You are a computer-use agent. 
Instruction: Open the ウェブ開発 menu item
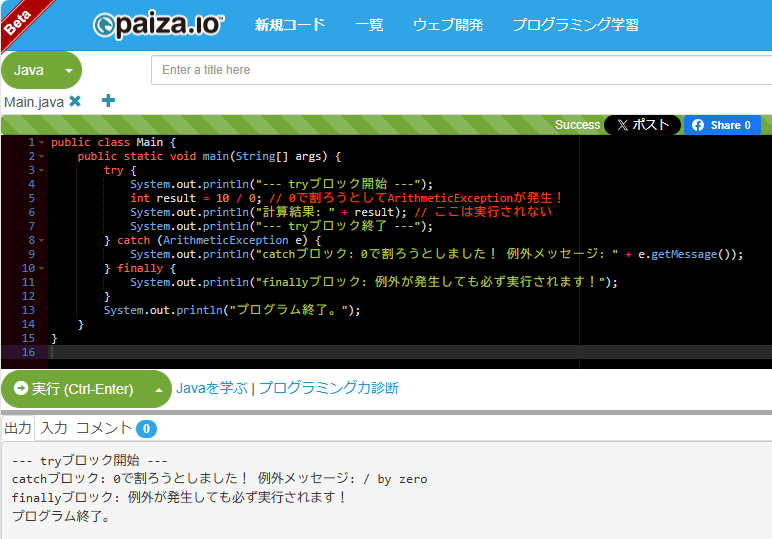click(447, 25)
